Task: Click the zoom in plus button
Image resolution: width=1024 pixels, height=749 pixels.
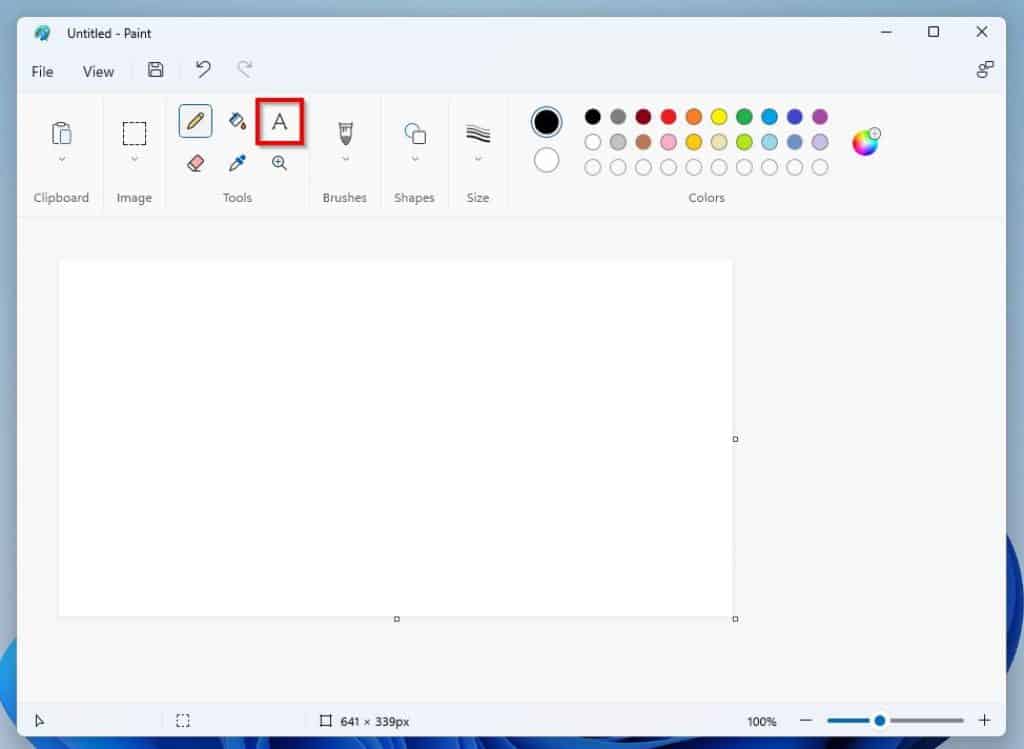Action: pyautogui.click(x=985, y=720)
